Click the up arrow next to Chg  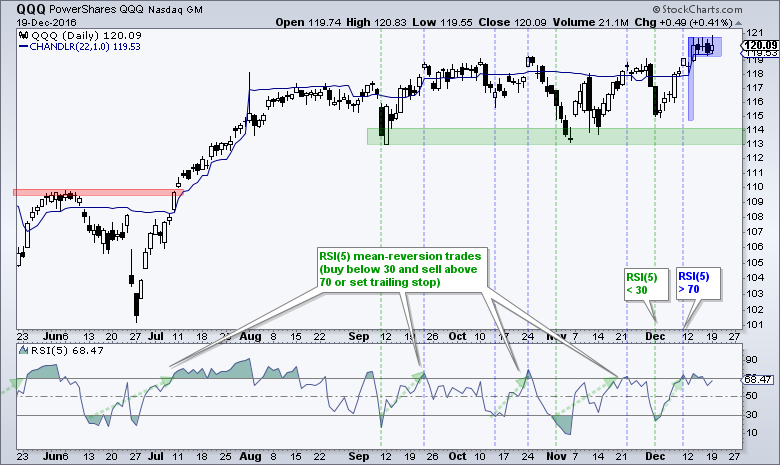click(x=738, y=23)
